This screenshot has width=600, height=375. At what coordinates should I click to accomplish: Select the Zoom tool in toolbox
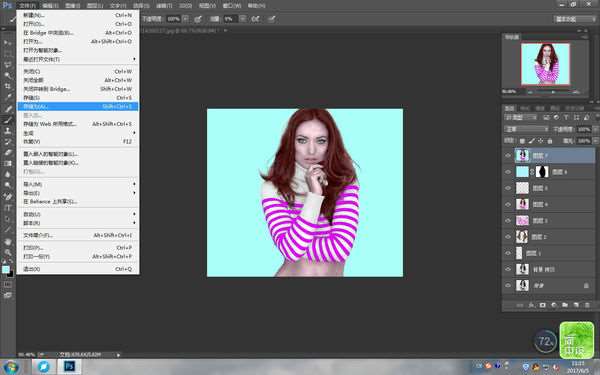(8, 253)
